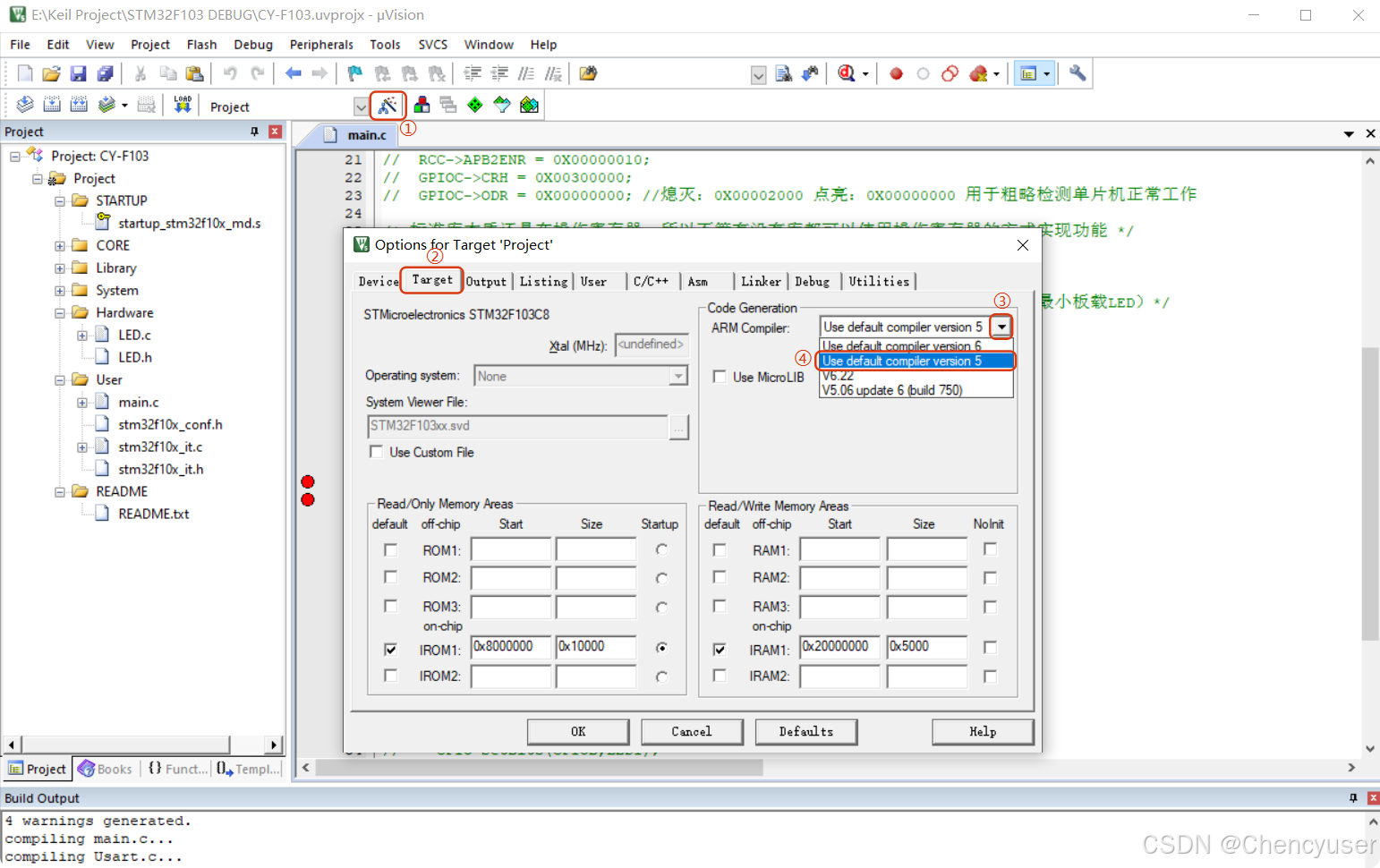1380x868 pixels.
Task: Expand the CORE folder in project tree
Action: coord(59,245)
